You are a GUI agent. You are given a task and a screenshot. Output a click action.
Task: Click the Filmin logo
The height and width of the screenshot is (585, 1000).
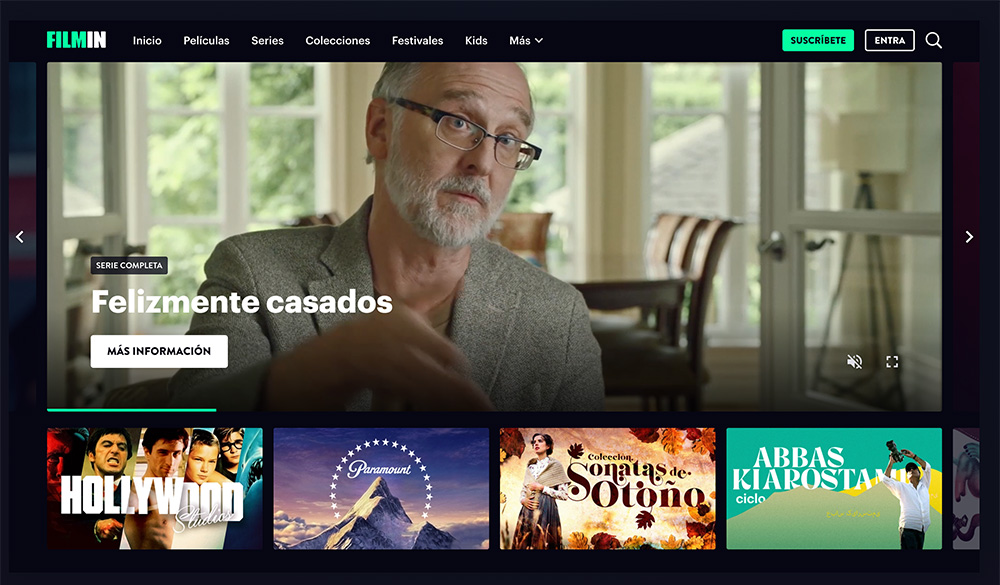(x=77, y=40)
